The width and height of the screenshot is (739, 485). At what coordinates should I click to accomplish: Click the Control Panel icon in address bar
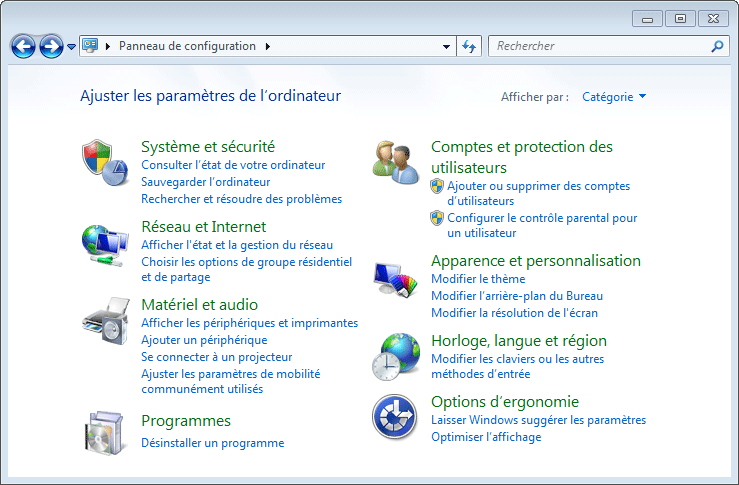[90, 46]
